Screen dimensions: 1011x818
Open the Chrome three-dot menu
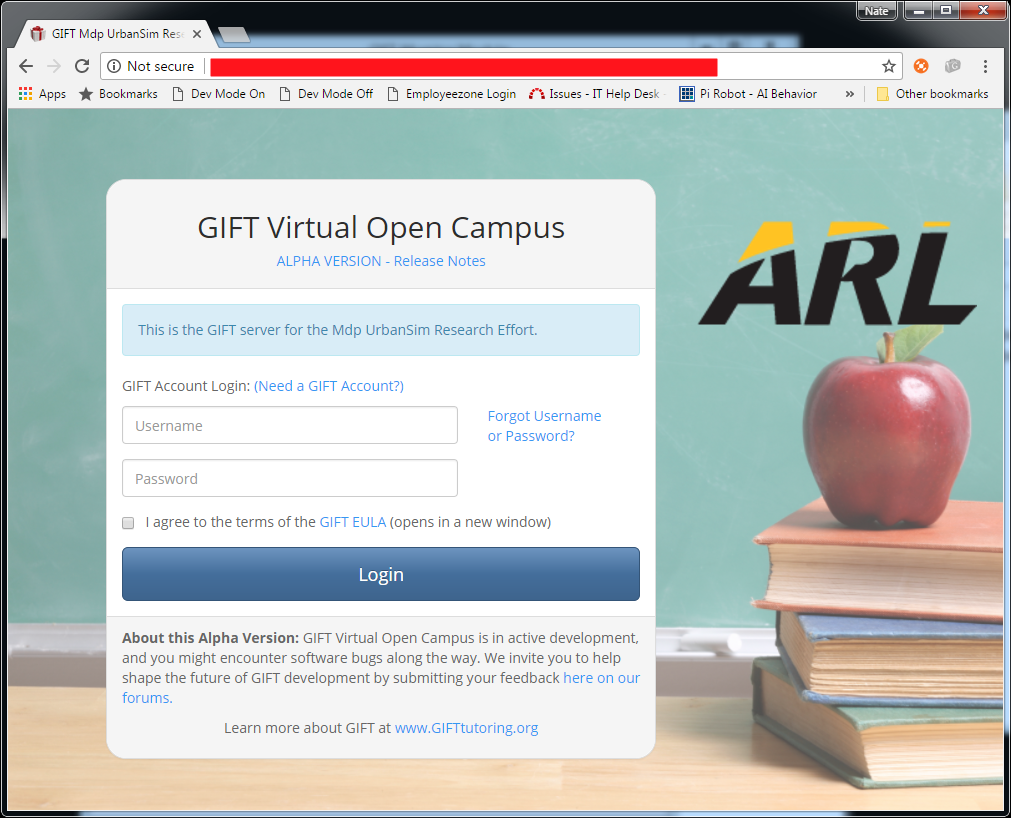(985, 66)
